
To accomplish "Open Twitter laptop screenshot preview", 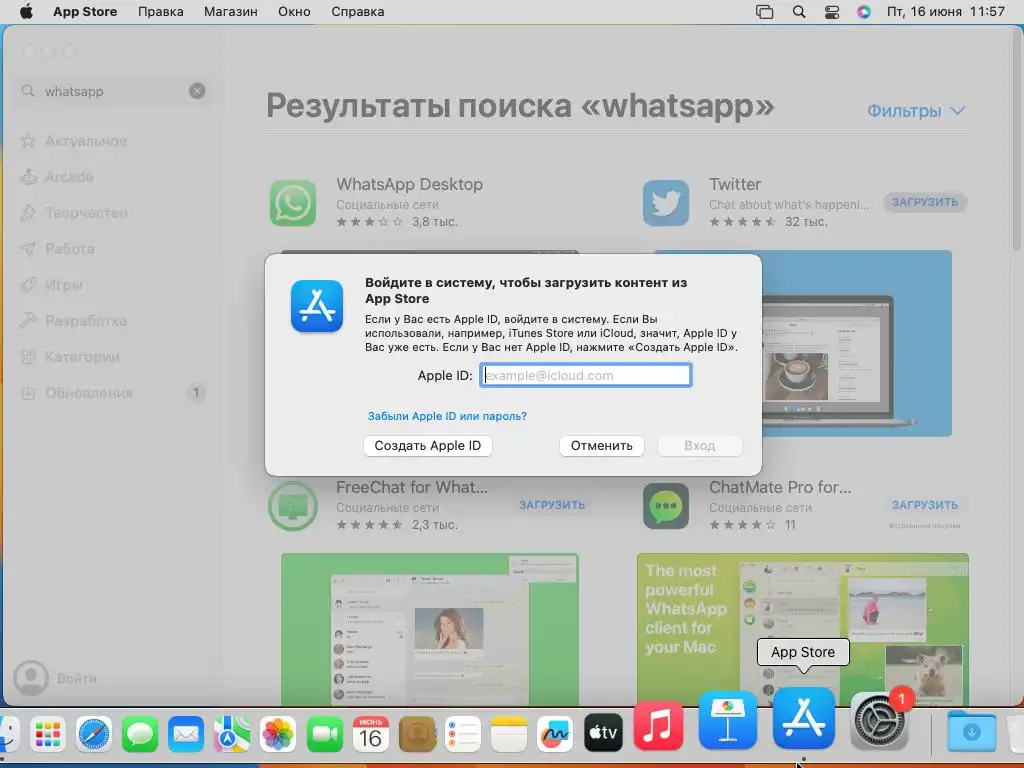I will click(x=857, y=344).
